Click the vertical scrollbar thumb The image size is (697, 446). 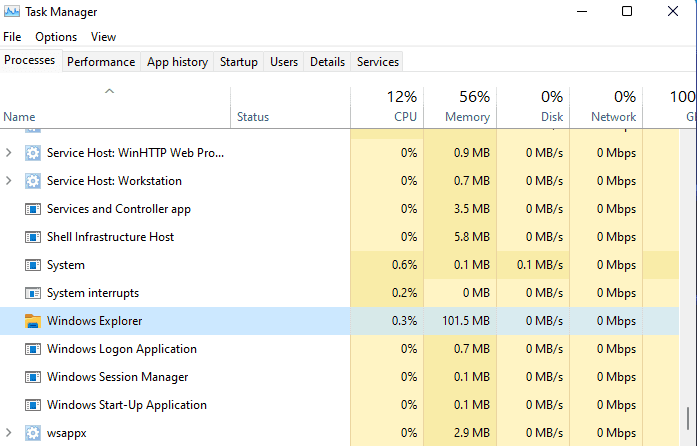688,418
